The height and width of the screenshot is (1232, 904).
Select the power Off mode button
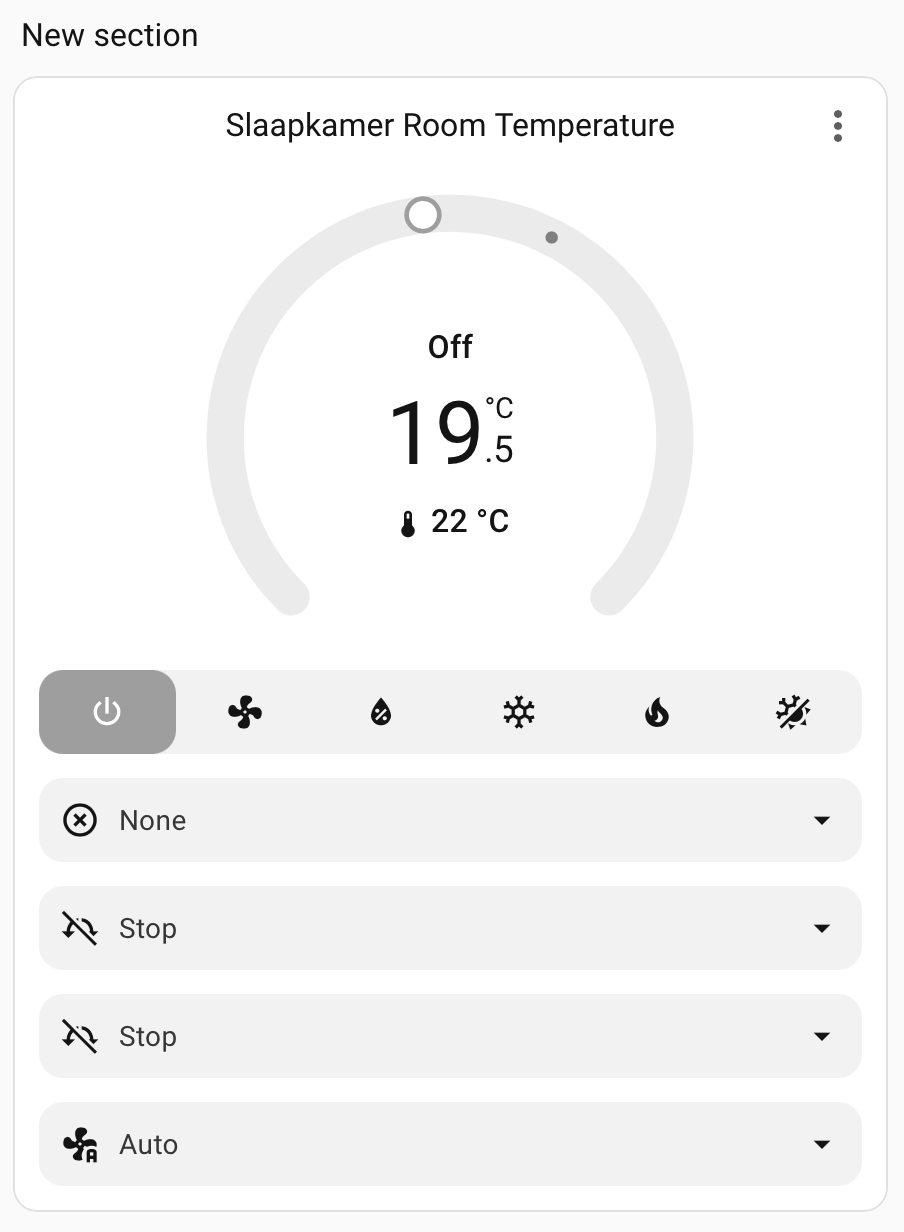point(107,712)
